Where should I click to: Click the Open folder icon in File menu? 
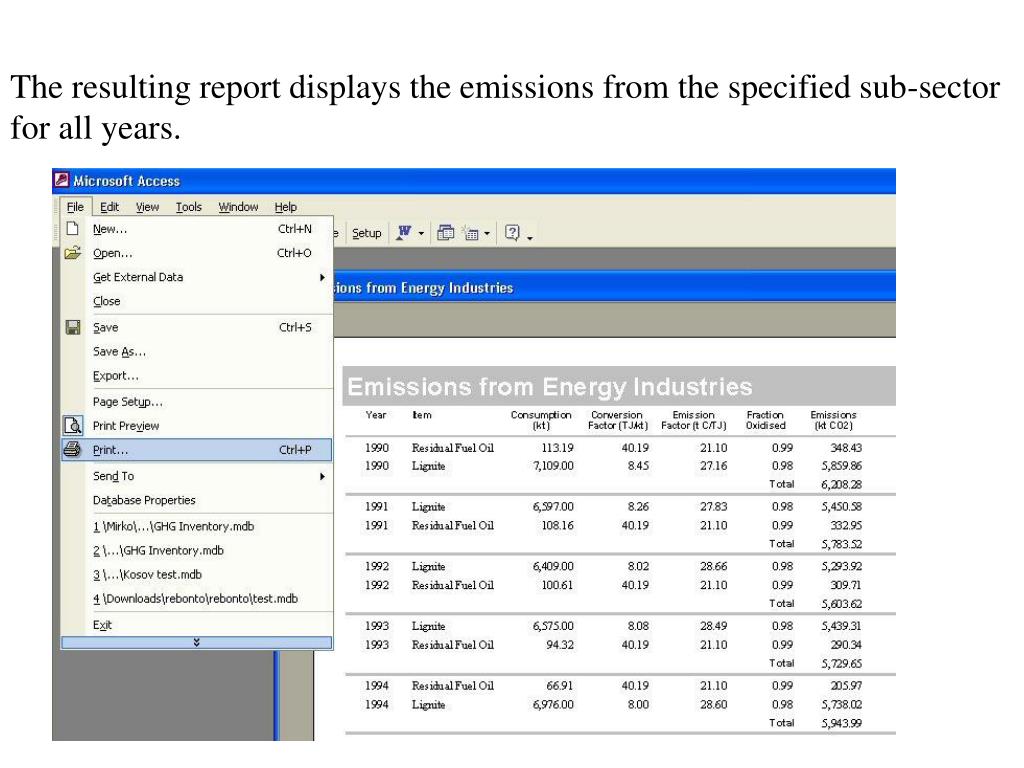(x=72, y=253)
